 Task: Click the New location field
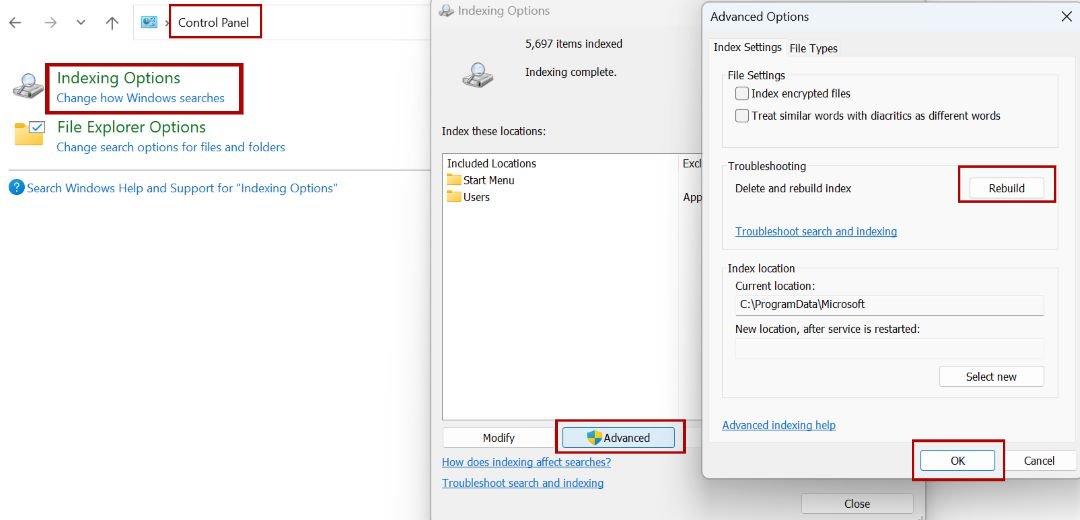pyautogui.click(x=889, y=349)
